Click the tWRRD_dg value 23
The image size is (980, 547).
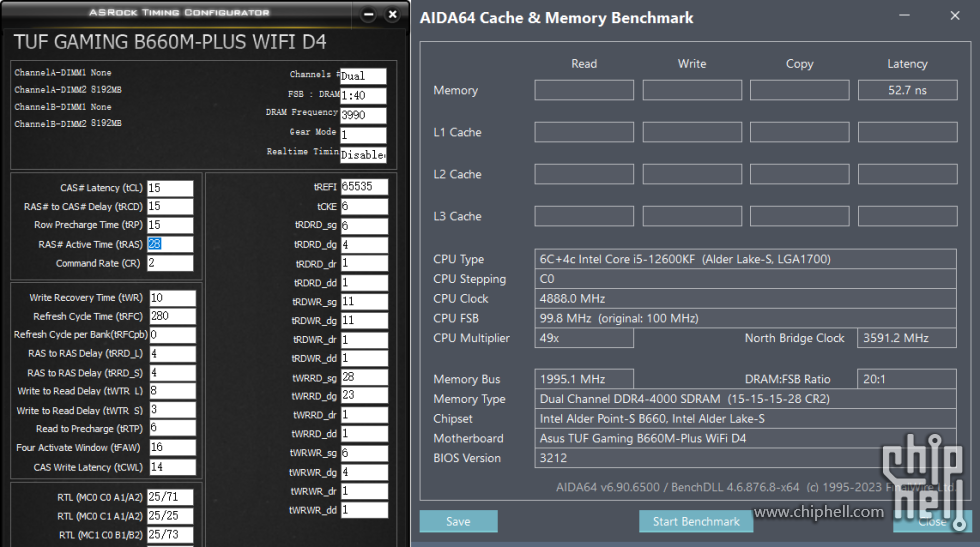[364, 396]
